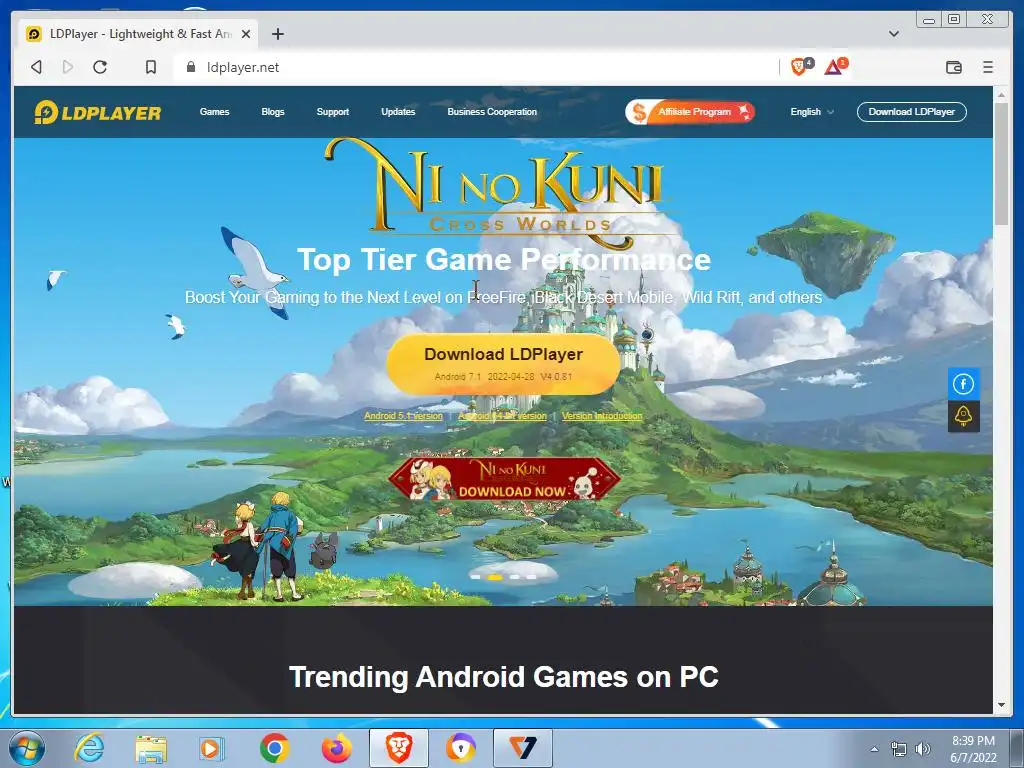Select the Brave browser taskbar icon
This screenshot has width=1024, height=768.
(x=399, y=748)
